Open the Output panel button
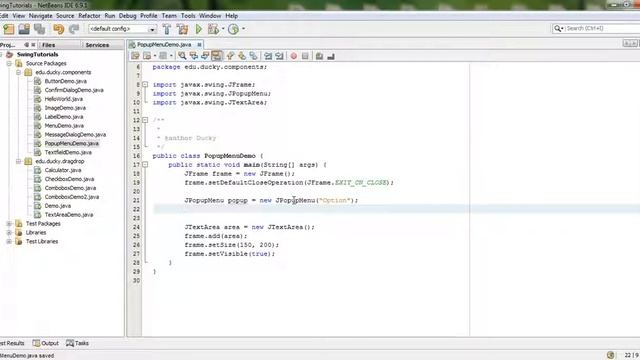 (x=46, y=343)
